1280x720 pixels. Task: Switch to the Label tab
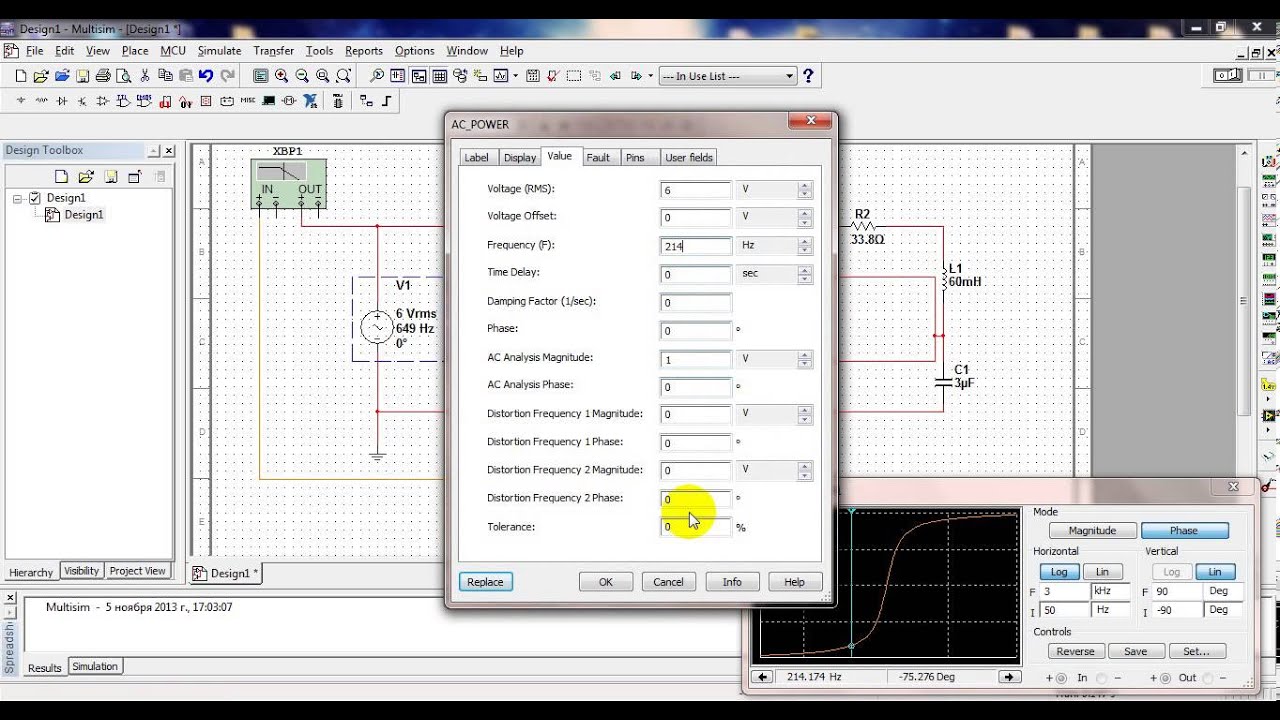477,158
